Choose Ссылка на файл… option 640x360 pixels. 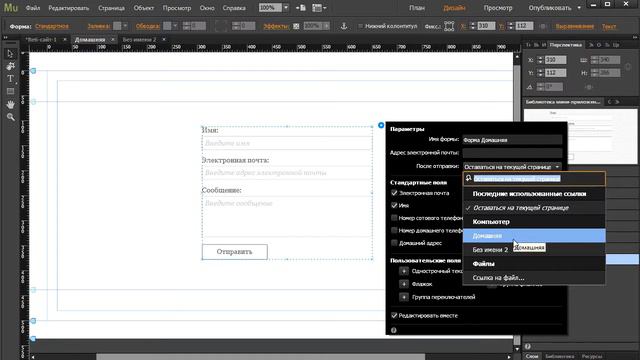tap(534, 278)
